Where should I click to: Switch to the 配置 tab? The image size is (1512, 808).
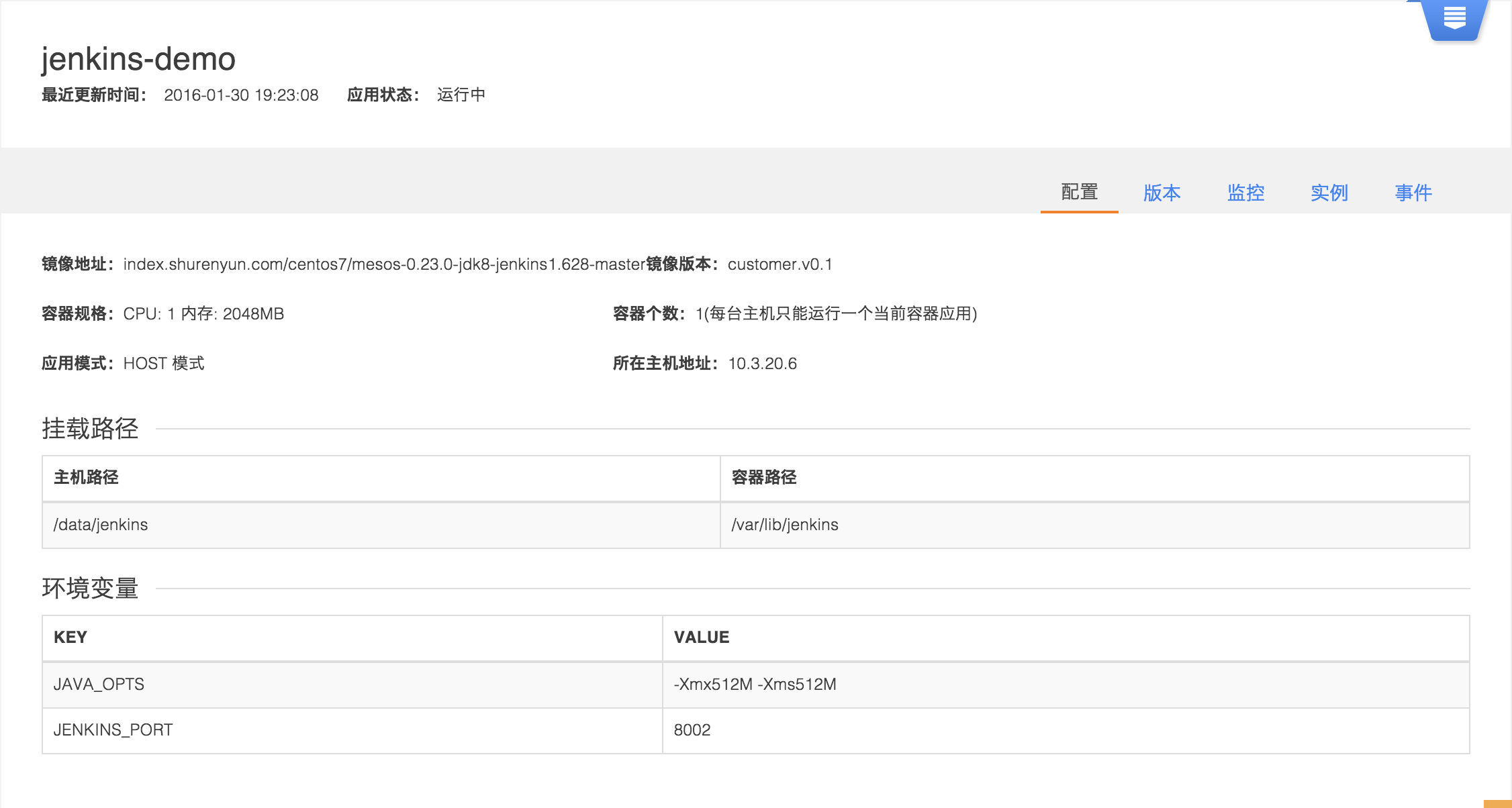pos(1080,193)
